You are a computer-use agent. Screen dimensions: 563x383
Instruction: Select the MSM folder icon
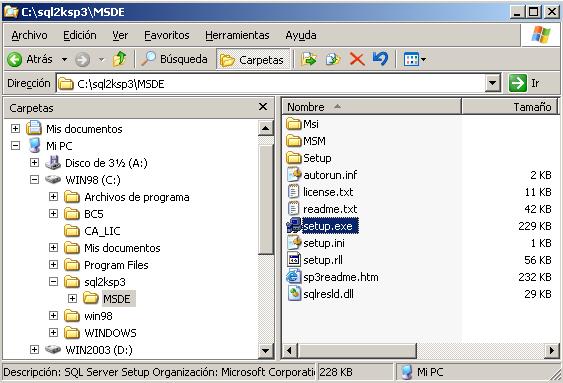[x=294, y=141]
